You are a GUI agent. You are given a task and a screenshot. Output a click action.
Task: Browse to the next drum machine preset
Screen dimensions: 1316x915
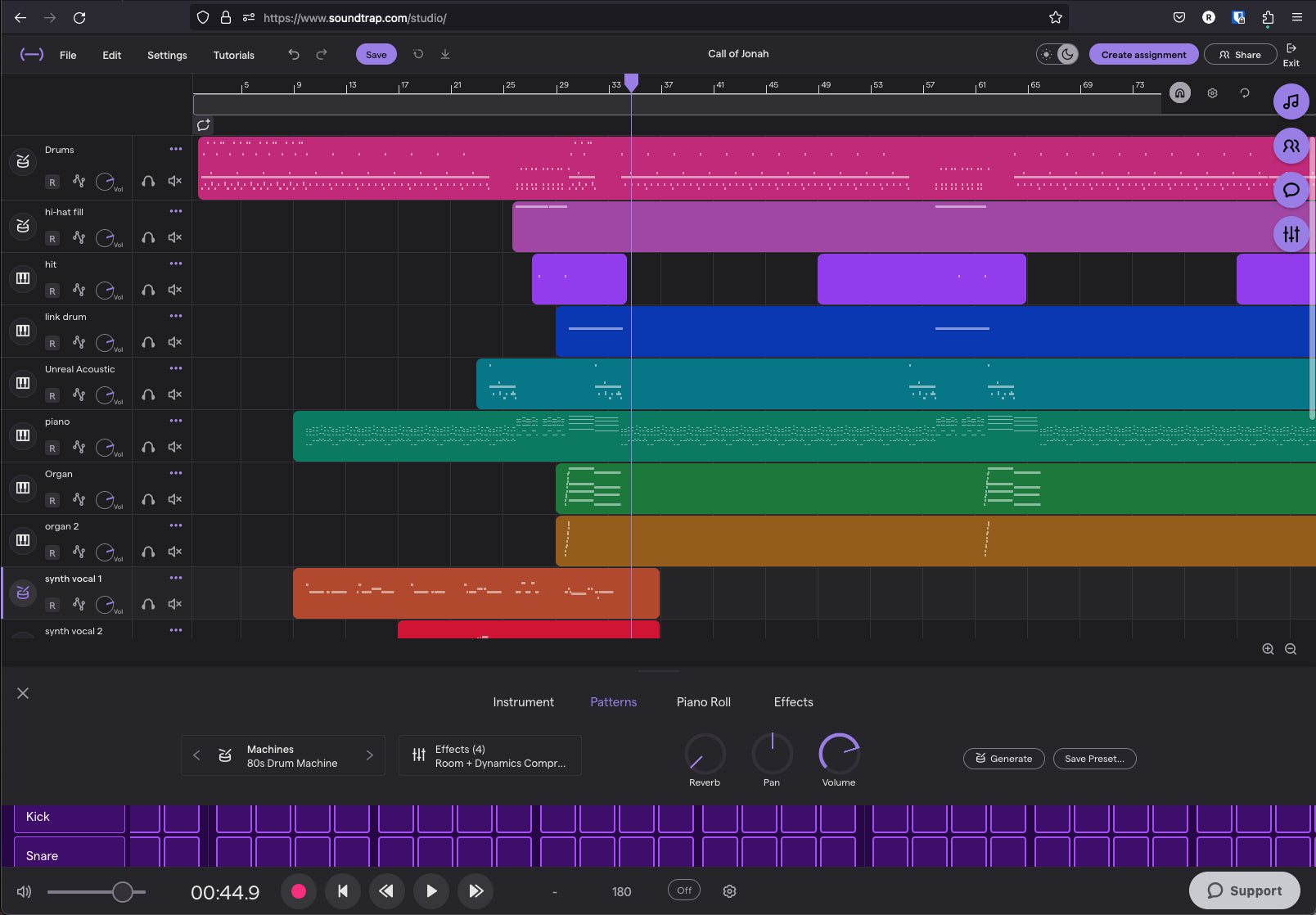(x=370, y=755)
